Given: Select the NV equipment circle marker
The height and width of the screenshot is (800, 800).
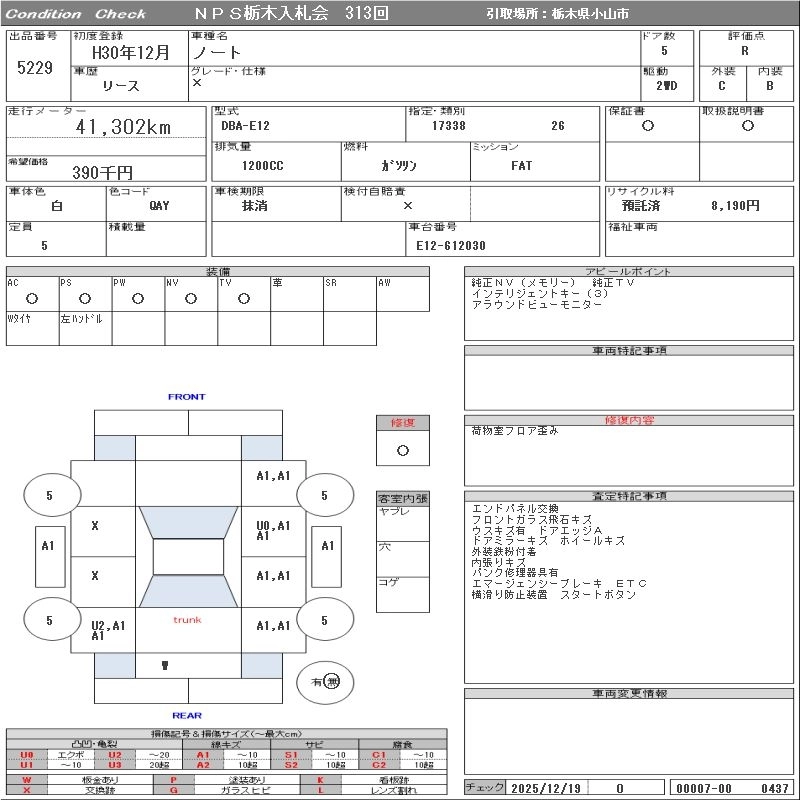Looking at the screenshot, I should tap(191, 298).
